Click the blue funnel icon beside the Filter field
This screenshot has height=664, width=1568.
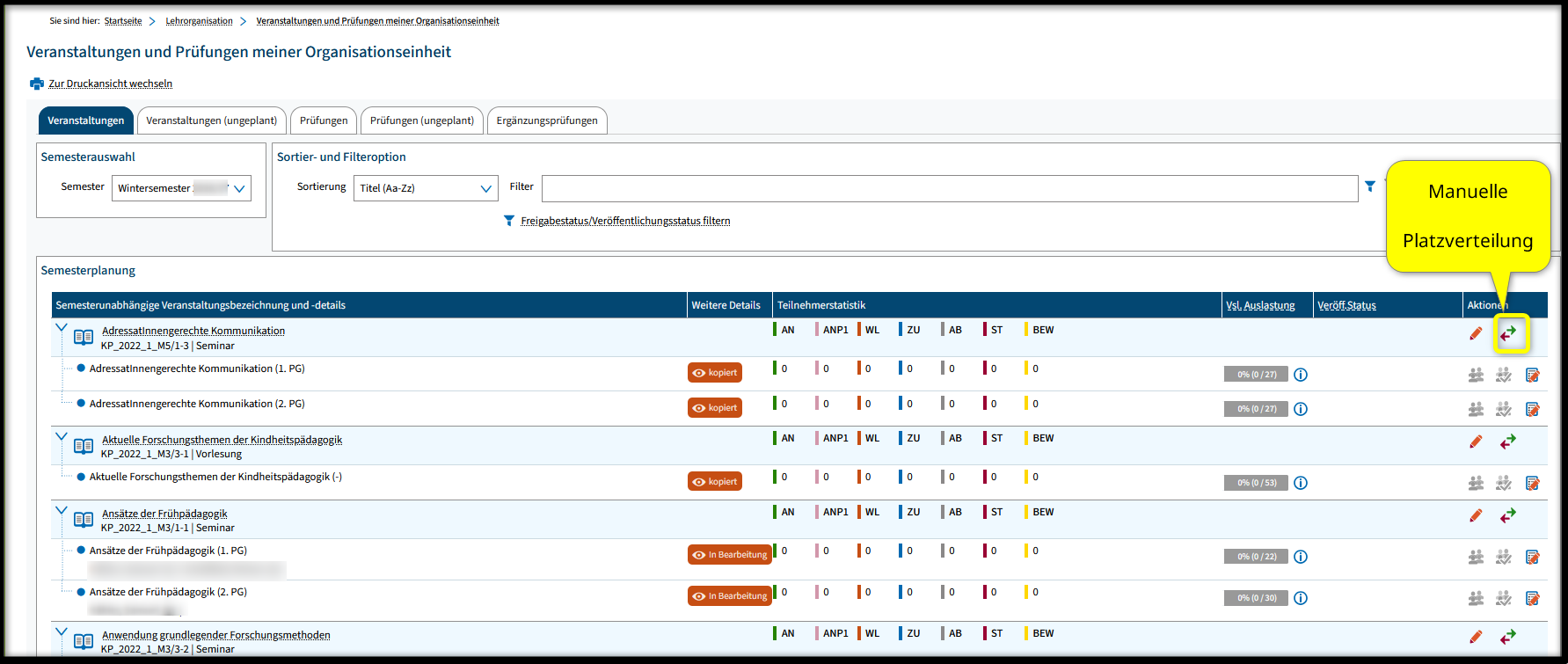[x=1370, y=186]
